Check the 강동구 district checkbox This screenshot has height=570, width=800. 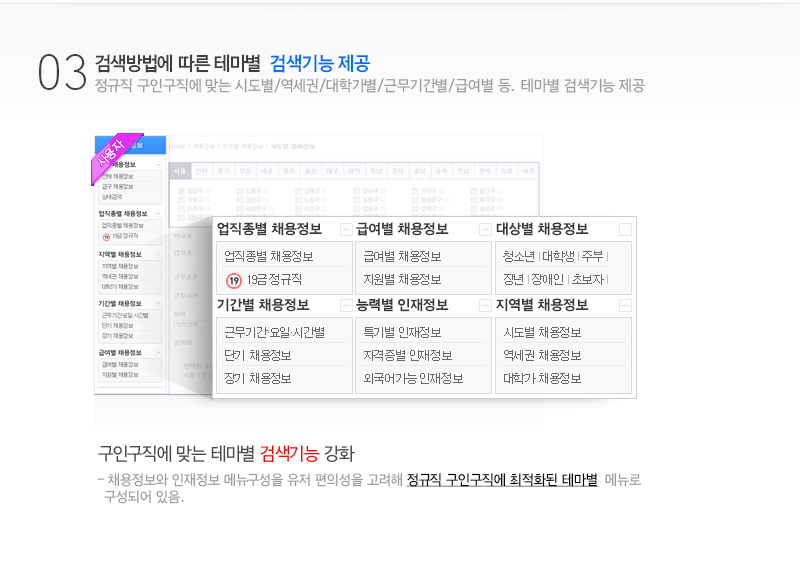click(240, 191)
